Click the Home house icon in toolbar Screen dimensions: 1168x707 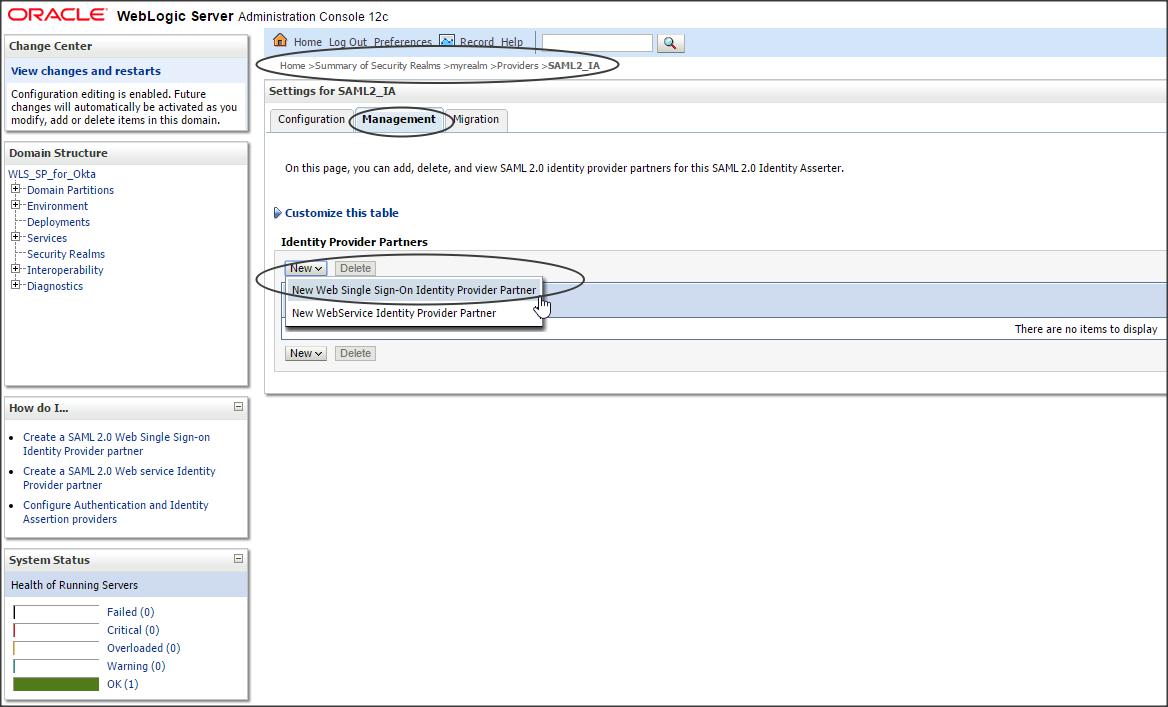click(x=280, y=40)
